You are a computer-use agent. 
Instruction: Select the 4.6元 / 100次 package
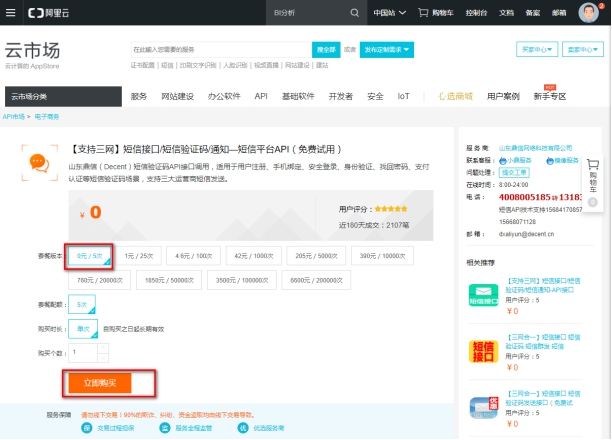pos(194,256)
